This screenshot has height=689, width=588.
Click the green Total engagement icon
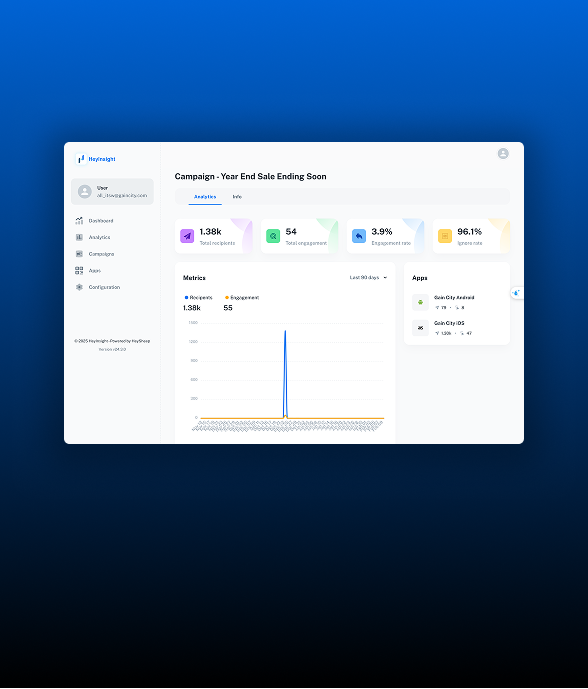click(273, 236)
